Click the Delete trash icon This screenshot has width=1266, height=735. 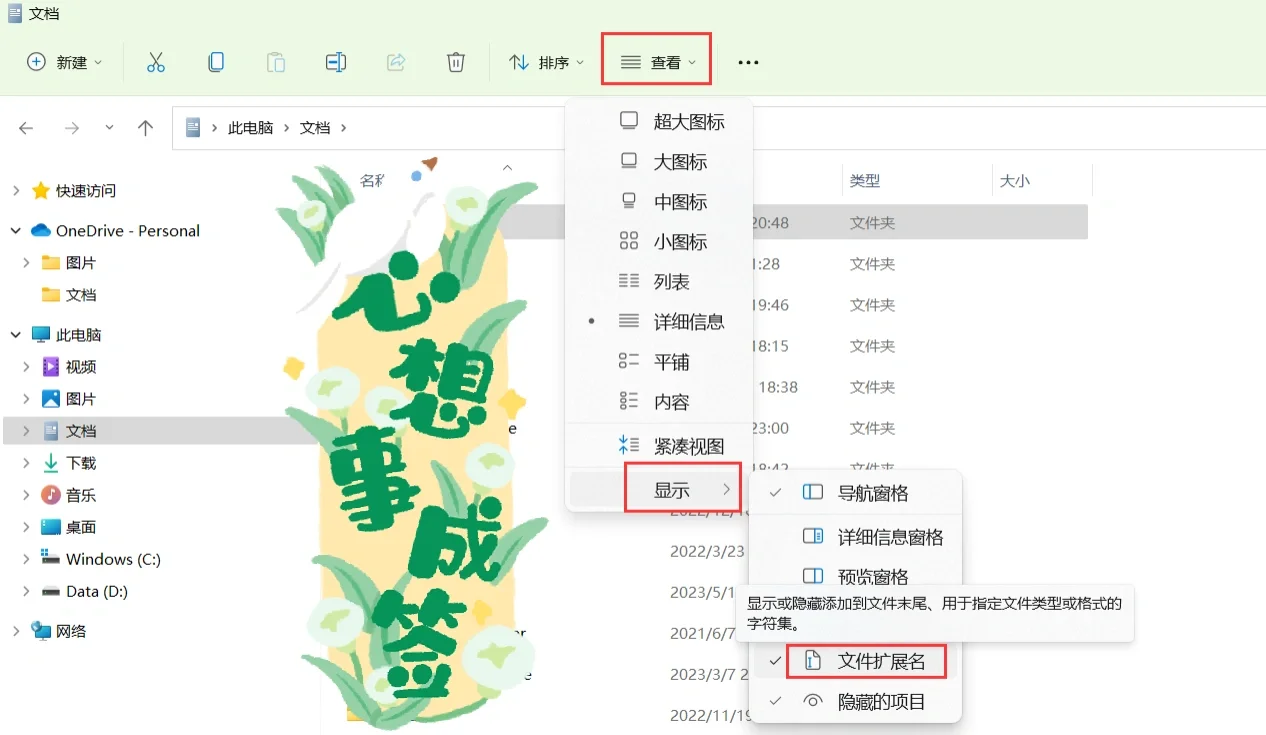pyautogui.click(x=455, y=61)
